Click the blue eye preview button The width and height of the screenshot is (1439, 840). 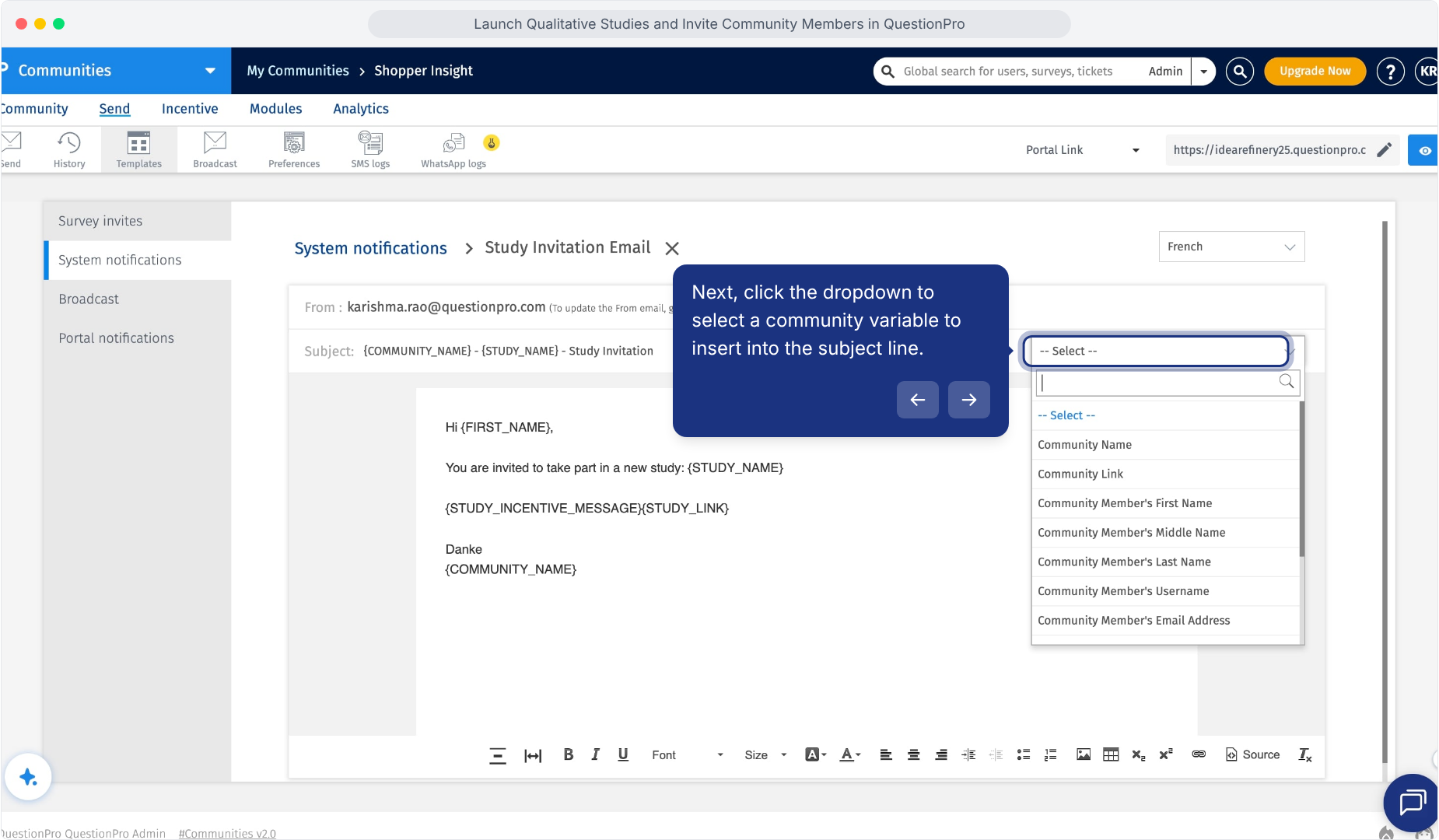(x=1423, y=150)
